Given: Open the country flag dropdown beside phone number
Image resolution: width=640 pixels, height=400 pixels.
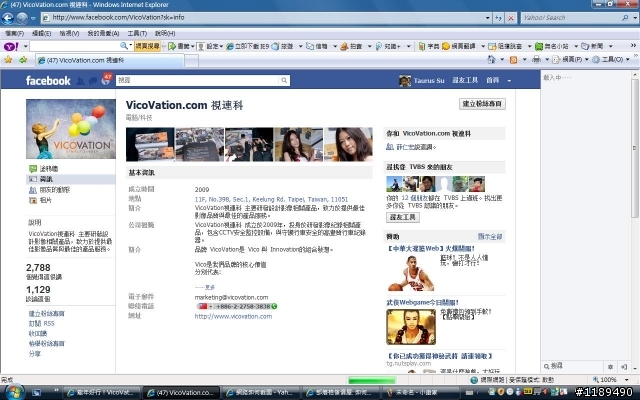Looking at the screenshot, I should [211, 307].
